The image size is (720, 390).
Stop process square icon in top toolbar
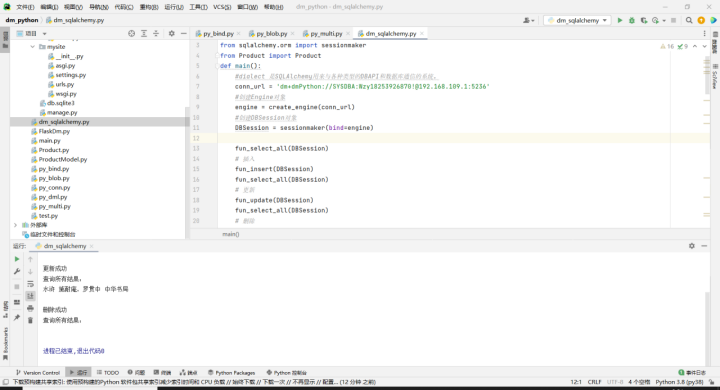pyautogui.click(x=674, y=20)
